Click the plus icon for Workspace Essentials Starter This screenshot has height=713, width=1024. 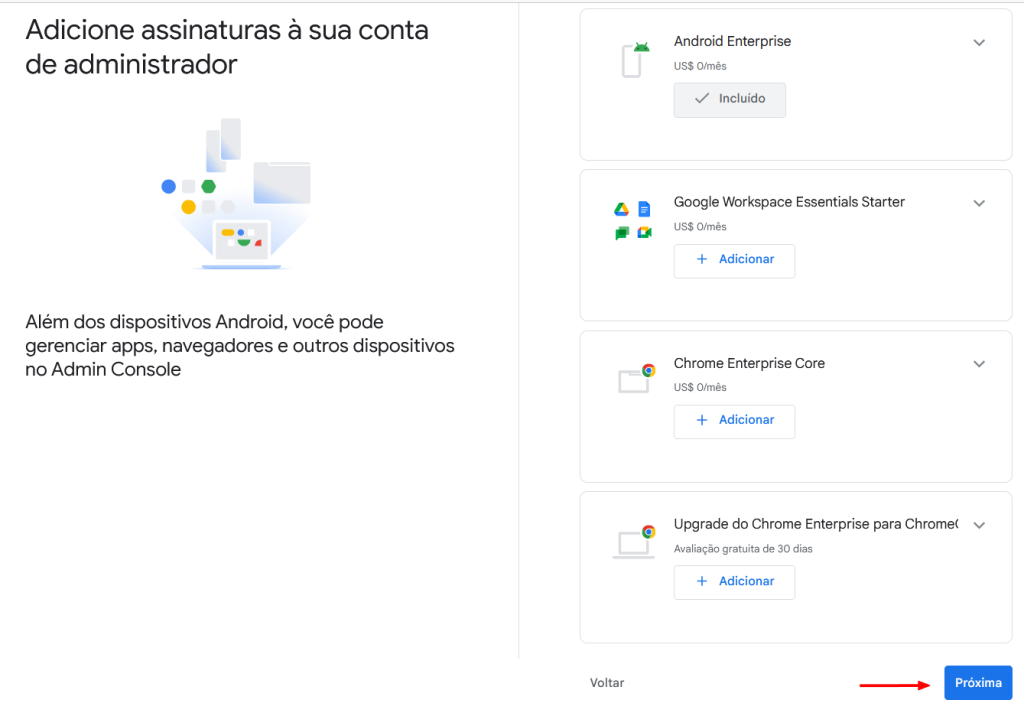pyautogui.click(x=702, y=259)
